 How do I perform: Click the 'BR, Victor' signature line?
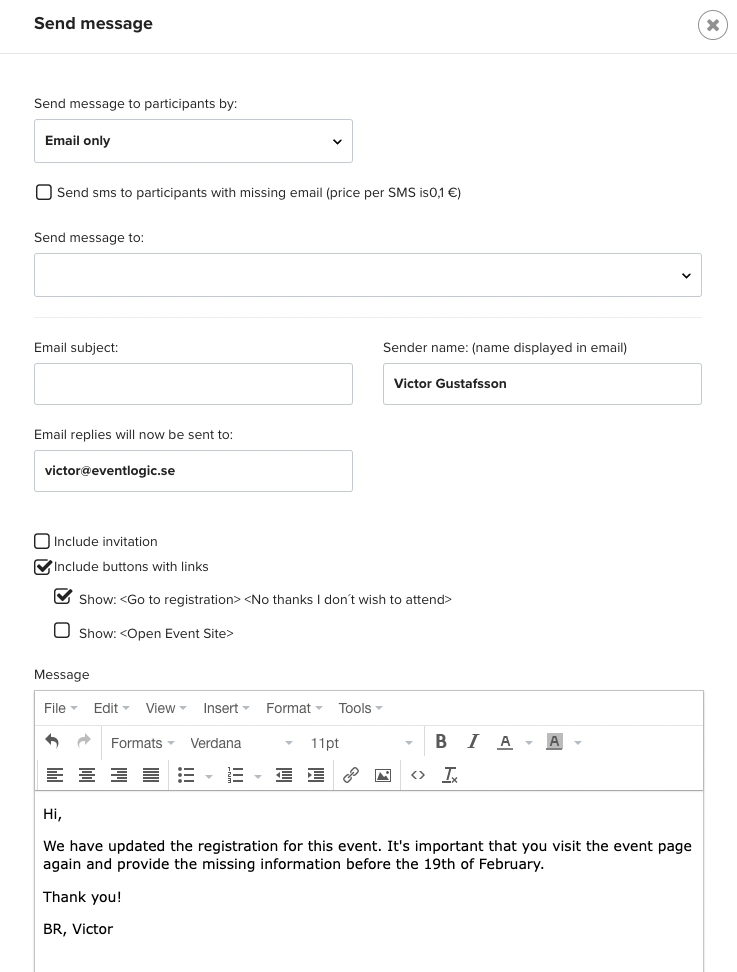tap(78, 929)
